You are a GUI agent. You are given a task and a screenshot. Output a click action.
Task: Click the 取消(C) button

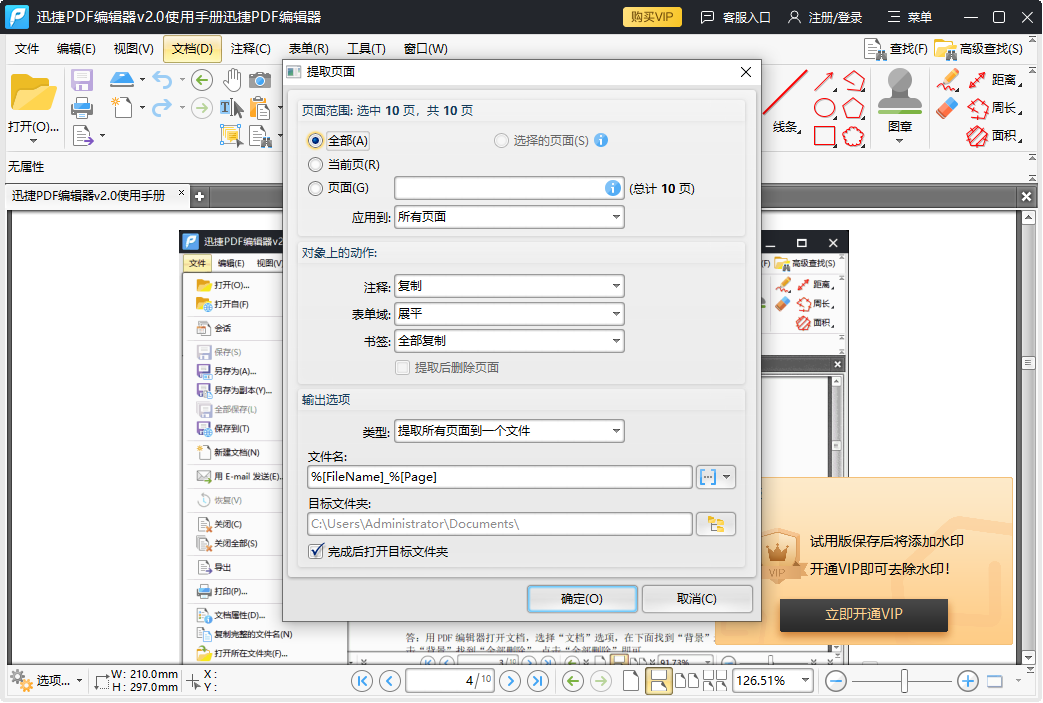[x=697, y=599]
